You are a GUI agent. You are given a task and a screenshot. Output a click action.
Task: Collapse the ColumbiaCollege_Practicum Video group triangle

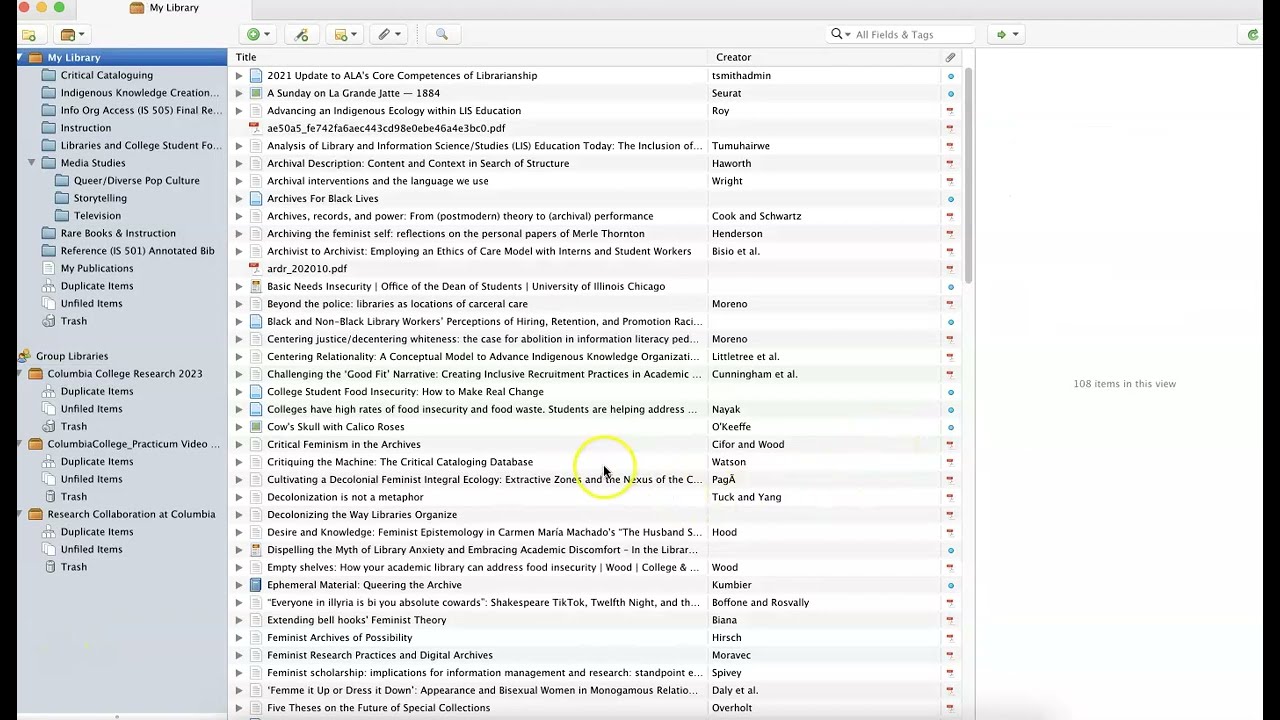20,444
